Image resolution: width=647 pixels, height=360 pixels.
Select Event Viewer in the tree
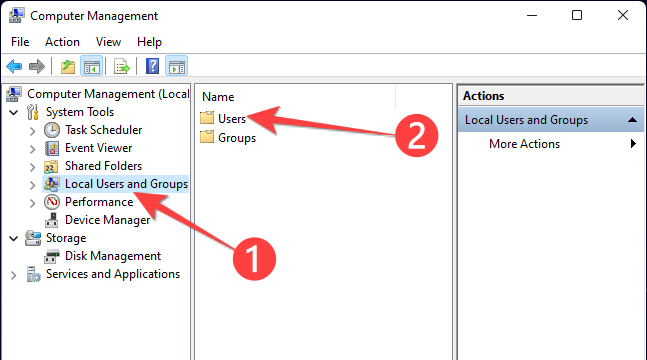pos(99,148)
